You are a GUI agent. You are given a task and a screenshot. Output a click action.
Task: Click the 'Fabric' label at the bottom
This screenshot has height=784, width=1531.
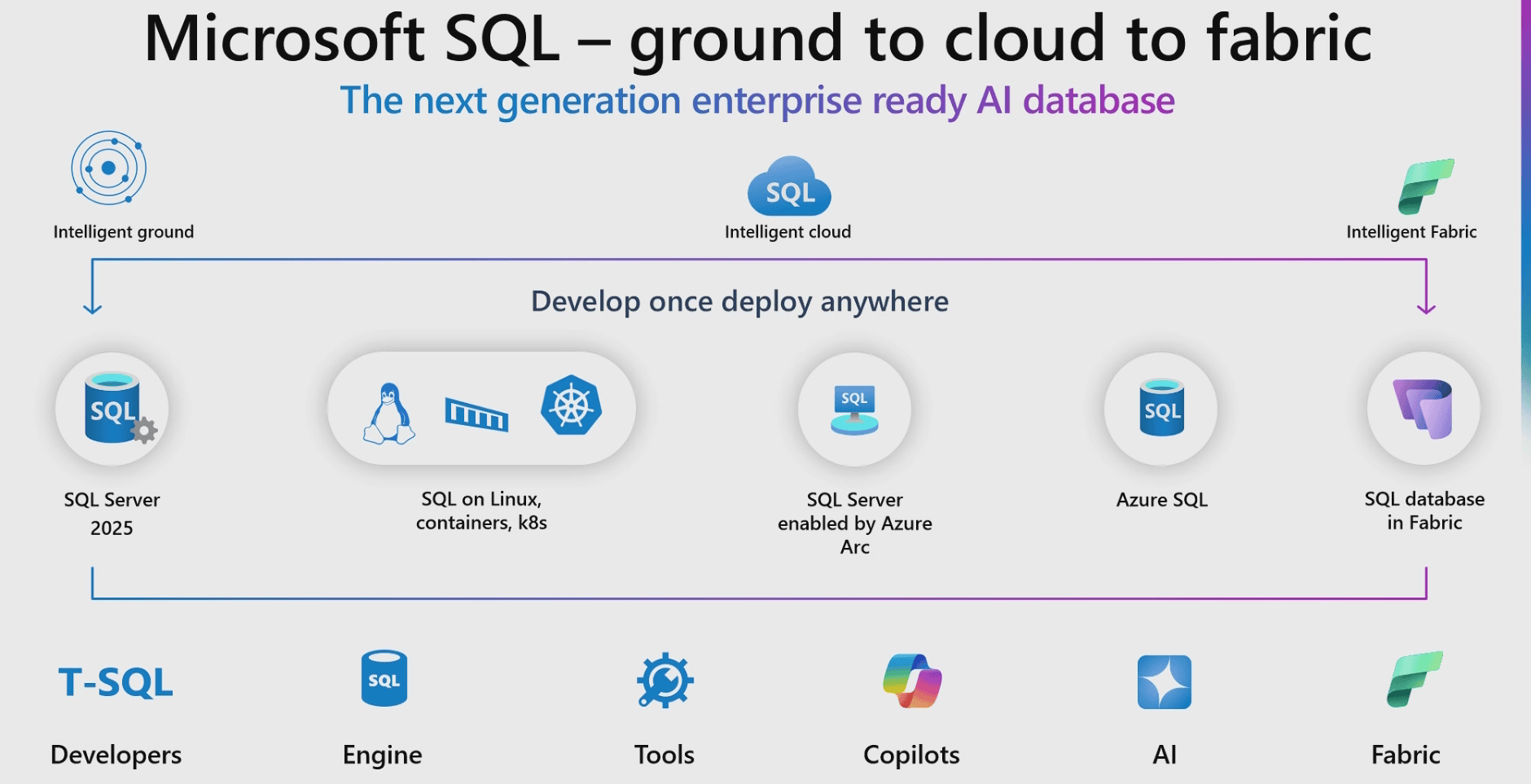coord(1406,755)
